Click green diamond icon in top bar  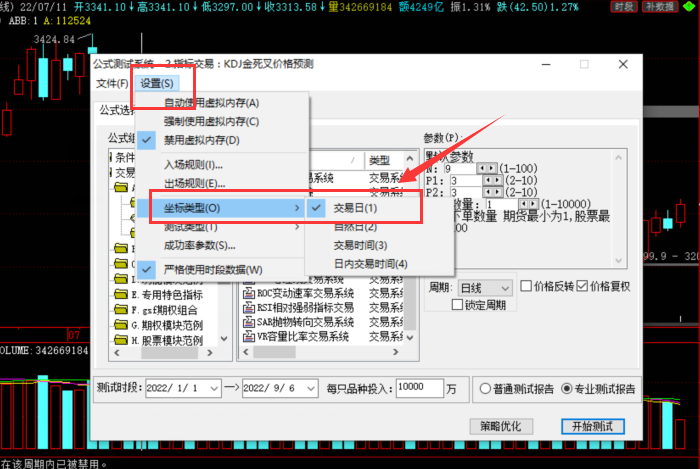click(x=689, y=6)
